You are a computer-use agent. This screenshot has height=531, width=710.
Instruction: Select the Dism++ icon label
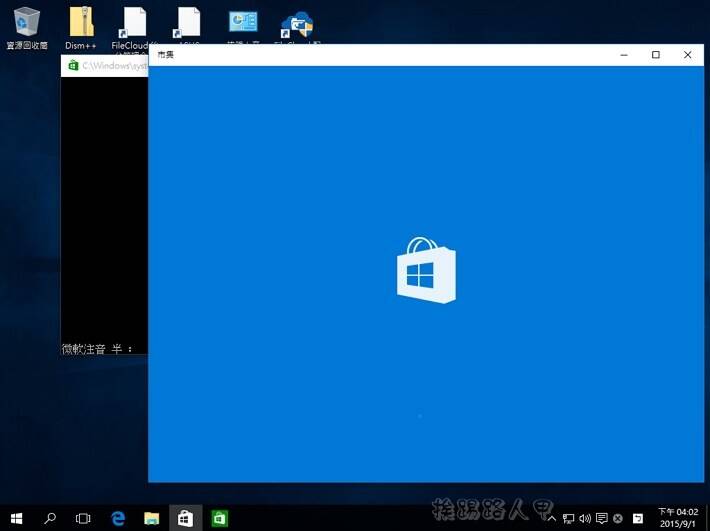tap(81, 46)
